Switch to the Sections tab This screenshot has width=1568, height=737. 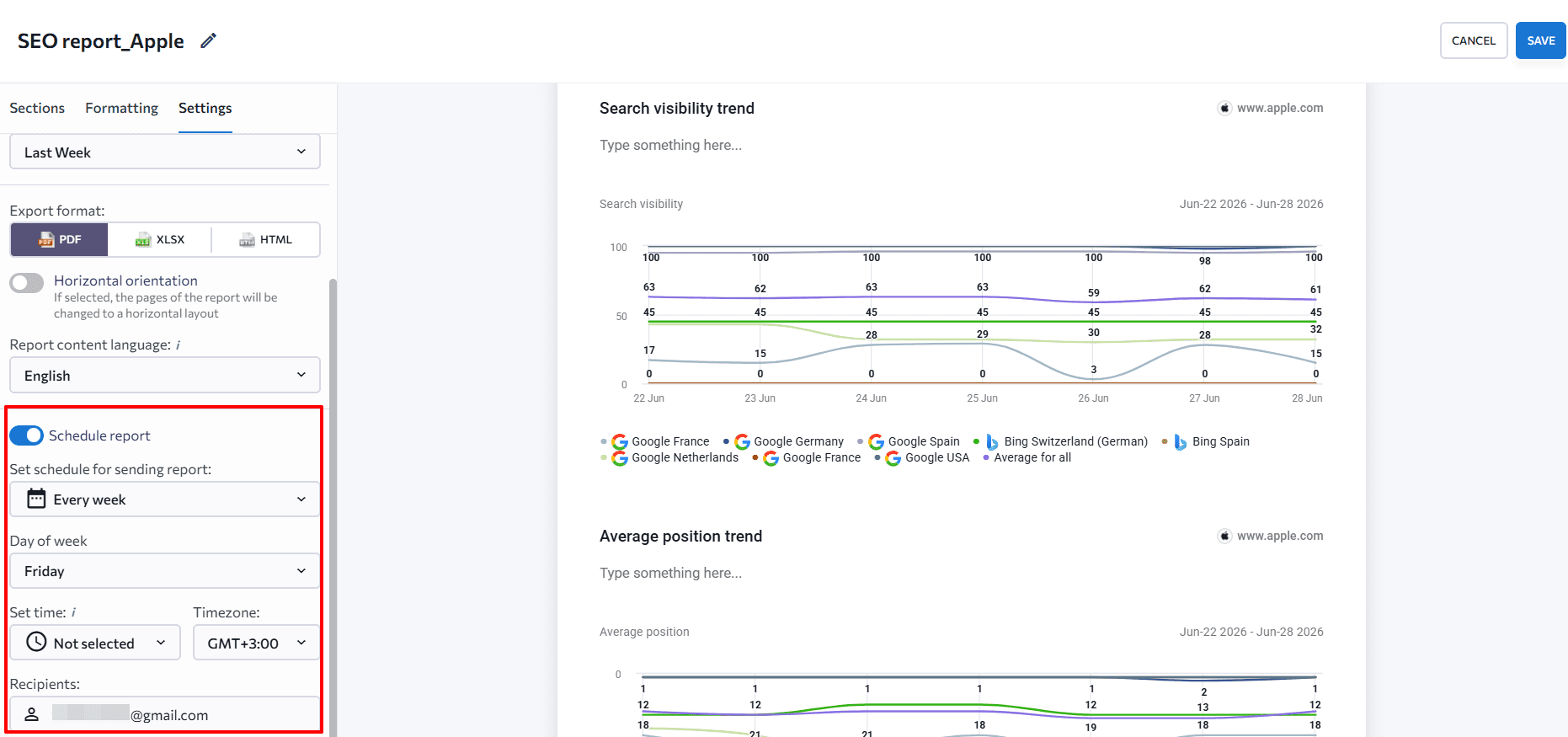click(37, 108)
